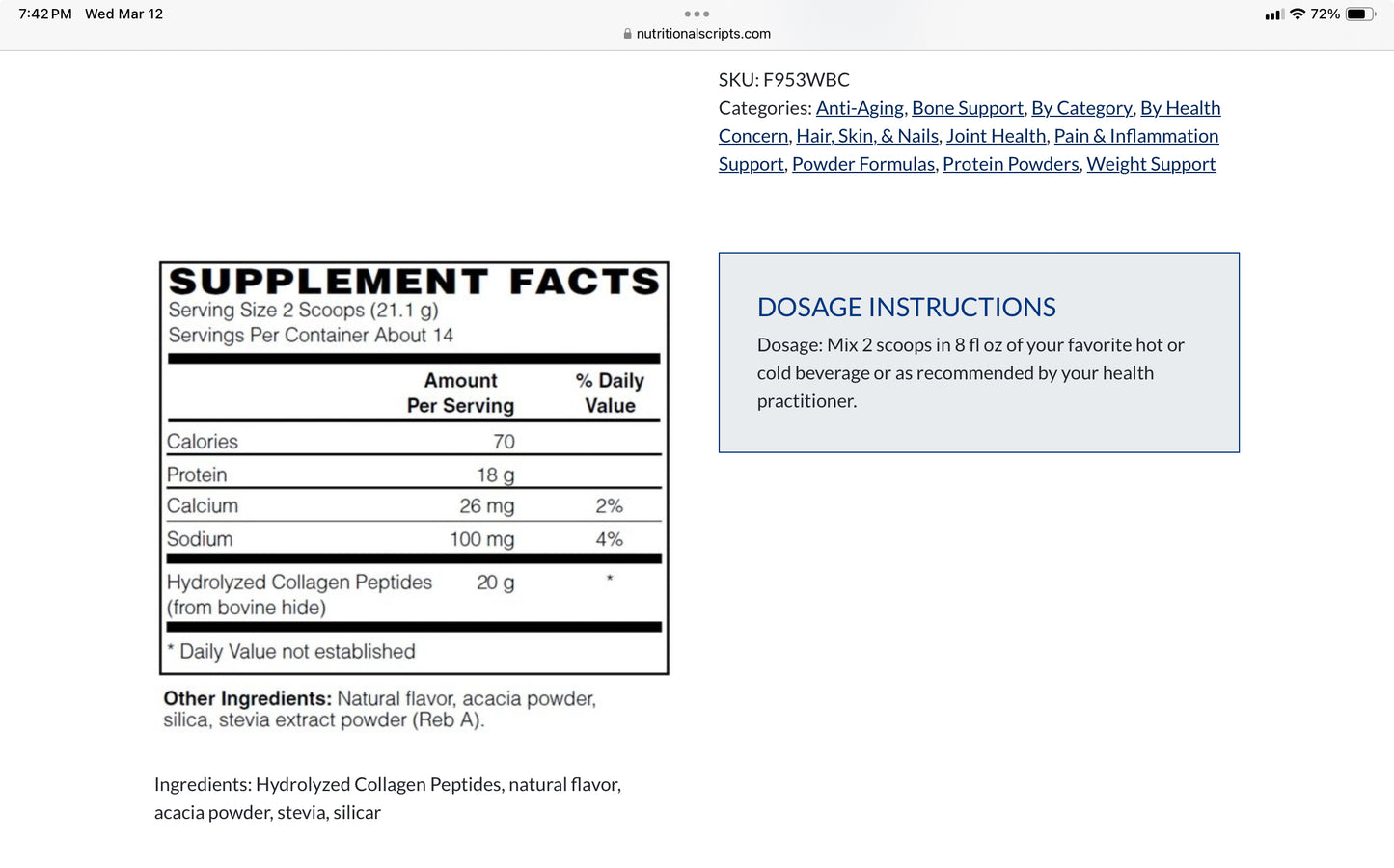Tap the cellular signal bars icon
Viewport: 1394px width, 868px height.
click(1273, 14)
